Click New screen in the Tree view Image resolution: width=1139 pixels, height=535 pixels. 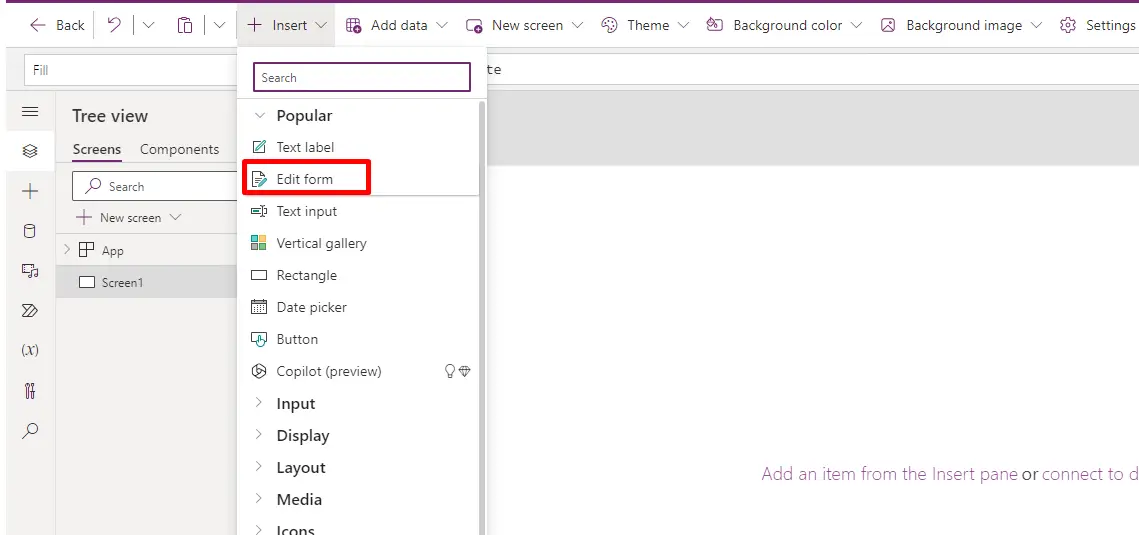coord(129,218)
